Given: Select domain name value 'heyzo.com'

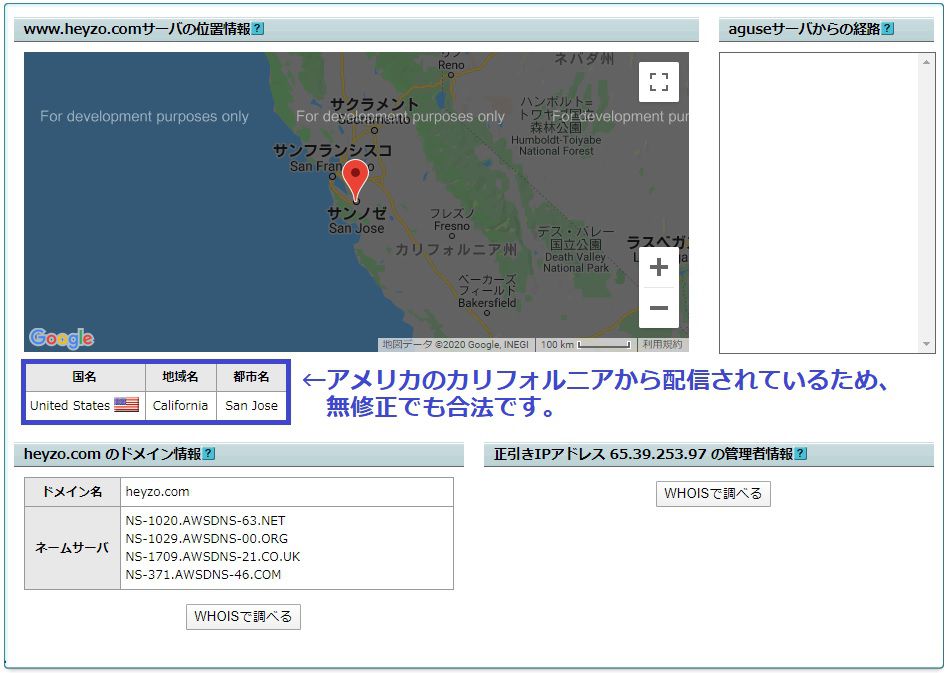Looking at the screenshot, I should pyautogui.click(x=158, y=492).
